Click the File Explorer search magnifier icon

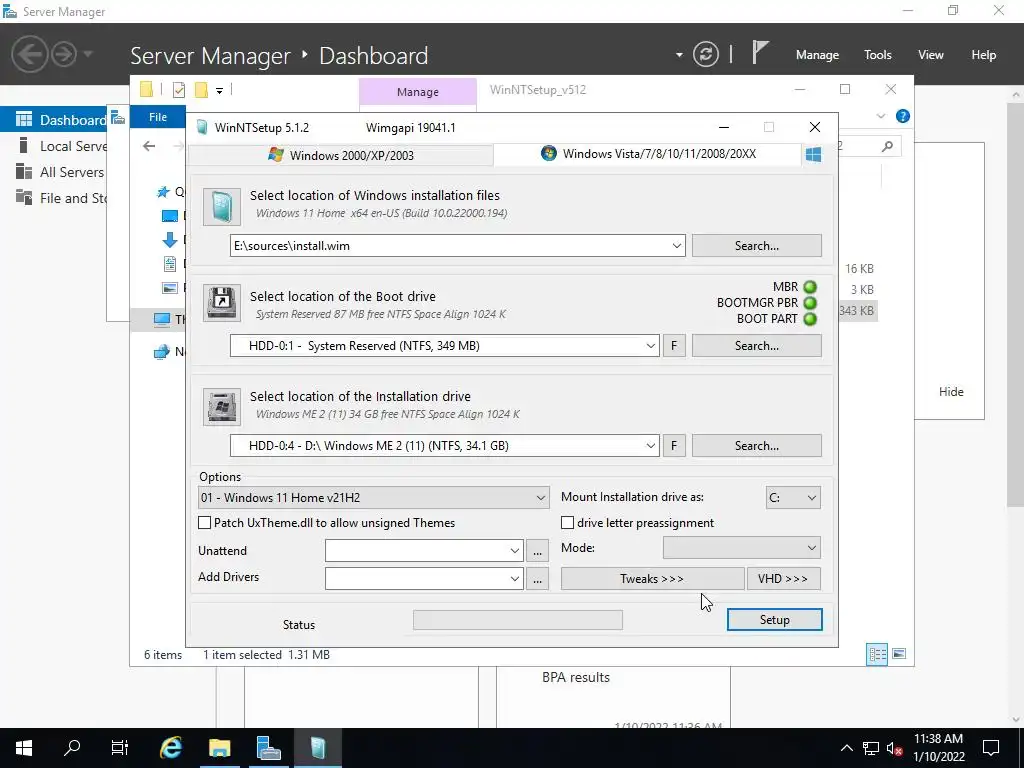(x=887, y=146)
